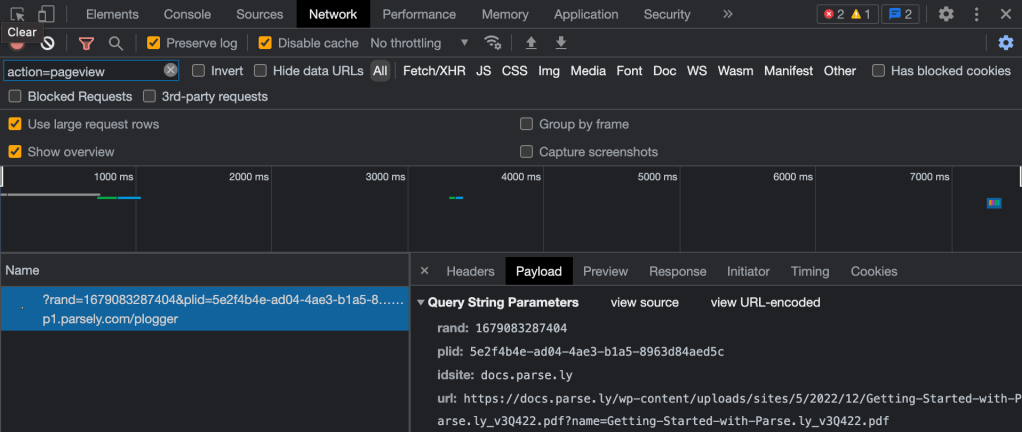Open the Cookies tab
The height and width of the screenshot is (432, 1022).
click(874, 271)
